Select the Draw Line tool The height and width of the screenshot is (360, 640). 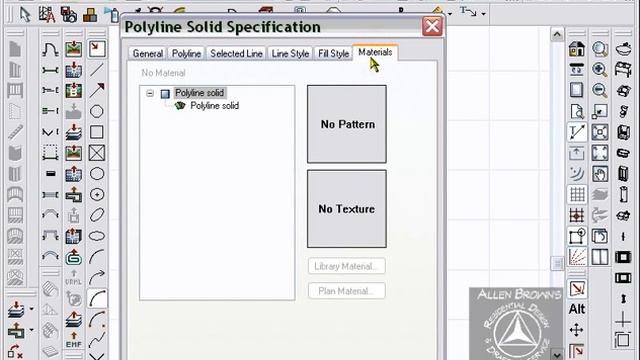pyautogui.click(x=97, y=70)
